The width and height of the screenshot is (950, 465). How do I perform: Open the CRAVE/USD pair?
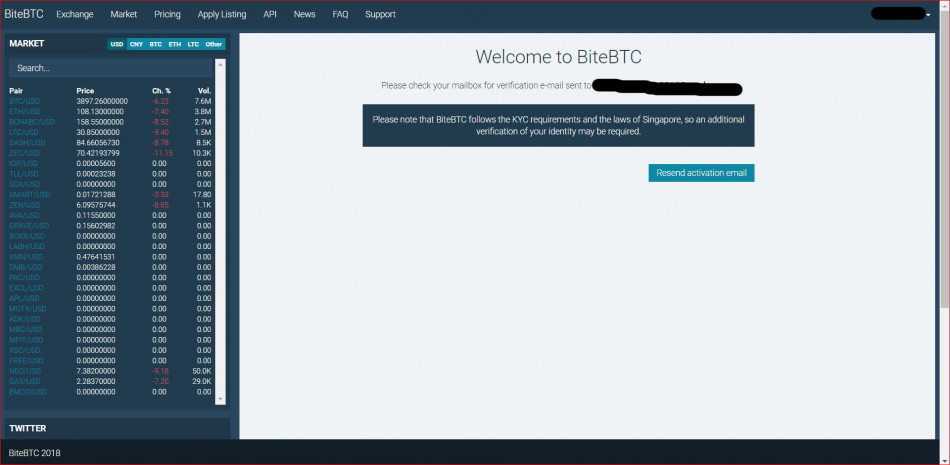coord(29,226)
